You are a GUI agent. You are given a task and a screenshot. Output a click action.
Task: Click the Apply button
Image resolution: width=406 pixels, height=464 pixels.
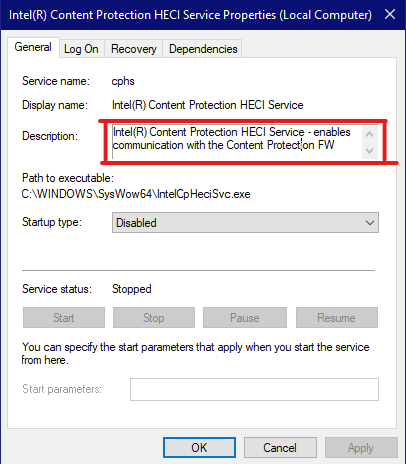click(x=361, y=448)
